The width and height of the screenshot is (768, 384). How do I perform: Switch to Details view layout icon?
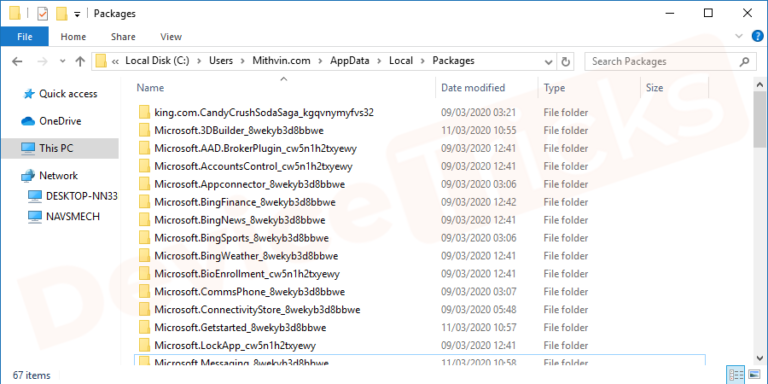736,376
